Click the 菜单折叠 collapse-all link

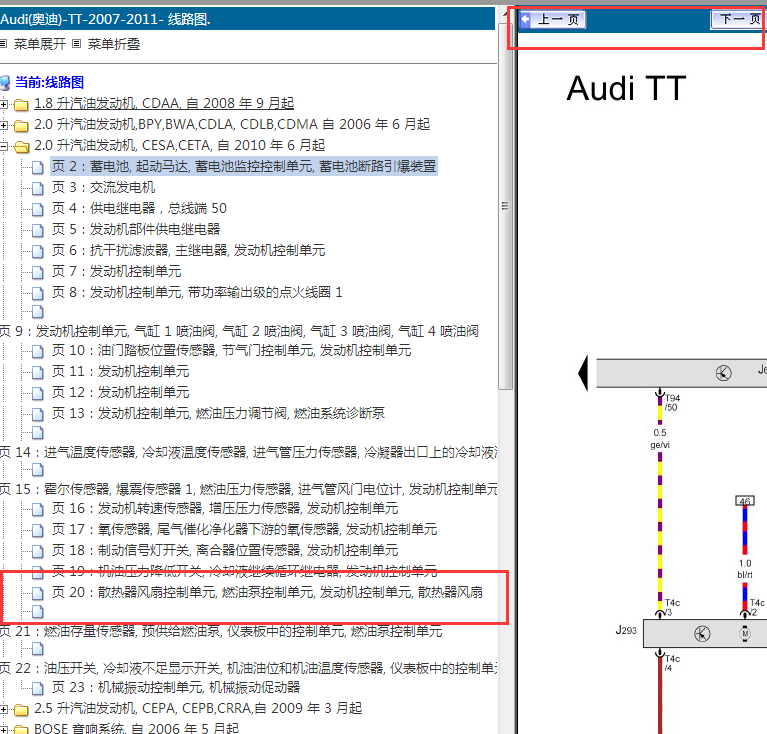[113, 44]
